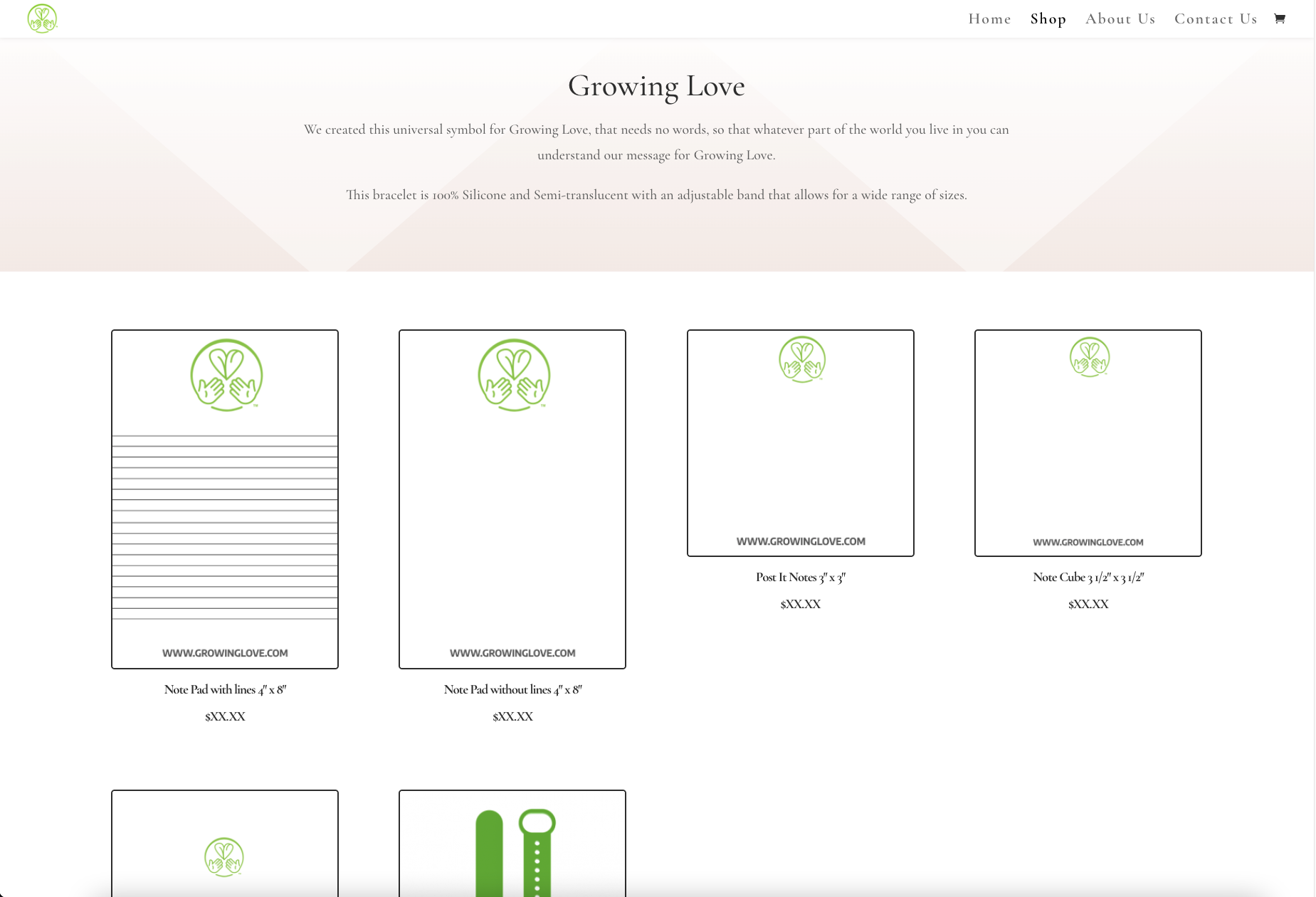Open the "Post It Notes 3" x 3"" link
Screen dimensions: 1316x897
click(x=800, y=577)
